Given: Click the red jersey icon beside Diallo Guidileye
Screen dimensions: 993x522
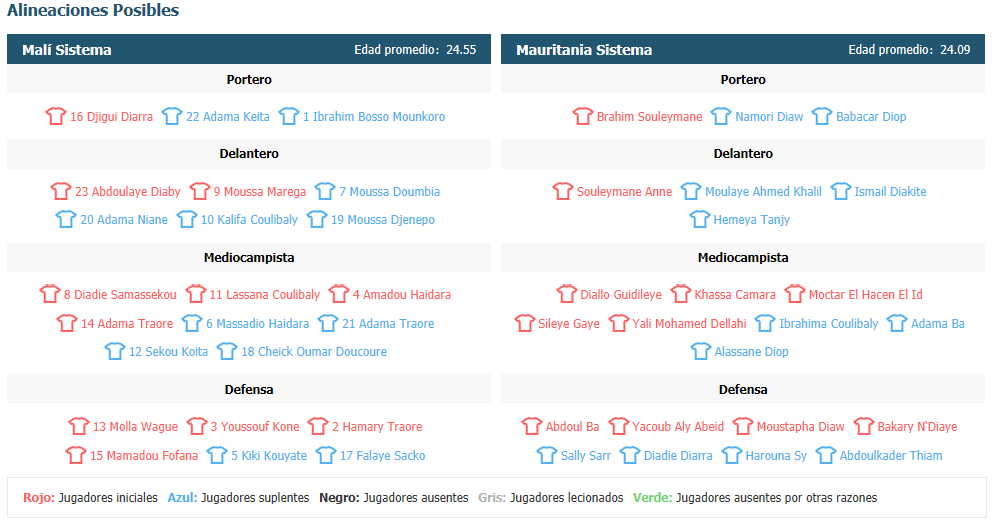Looking at the screenshot, I should coord(567,294).
